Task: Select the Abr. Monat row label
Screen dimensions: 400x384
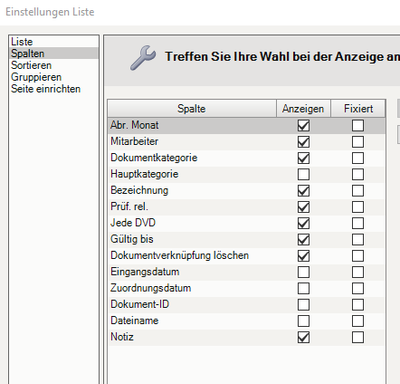Action: point(135,125)
